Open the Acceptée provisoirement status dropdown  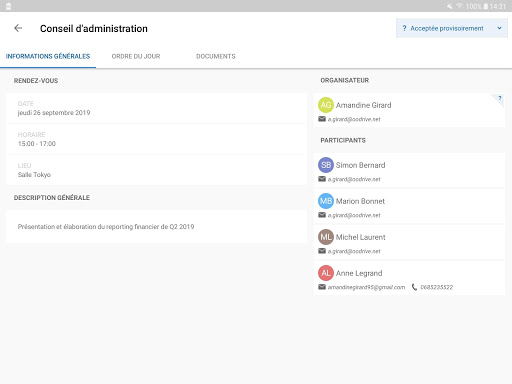point(452,28)
